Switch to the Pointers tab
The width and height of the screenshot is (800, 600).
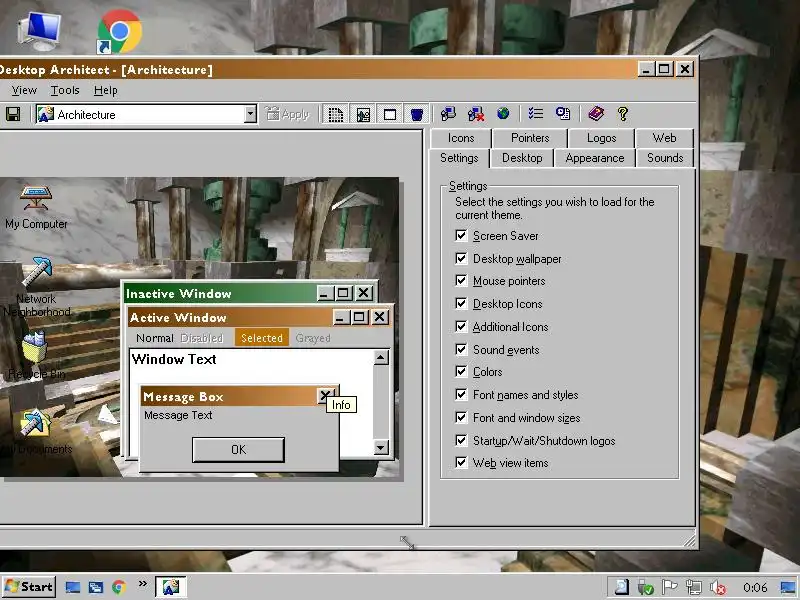coord(530,138)
